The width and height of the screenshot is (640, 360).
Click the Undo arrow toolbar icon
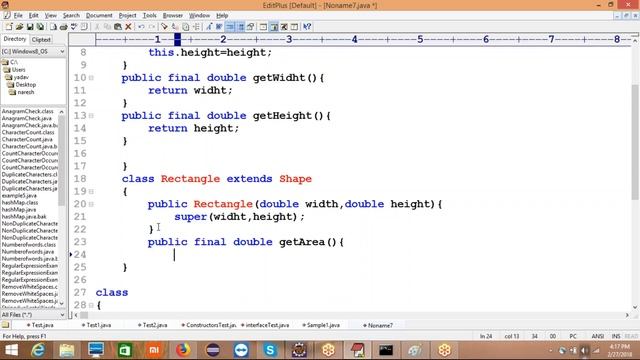pyautogui.click(x=141, y=27)
